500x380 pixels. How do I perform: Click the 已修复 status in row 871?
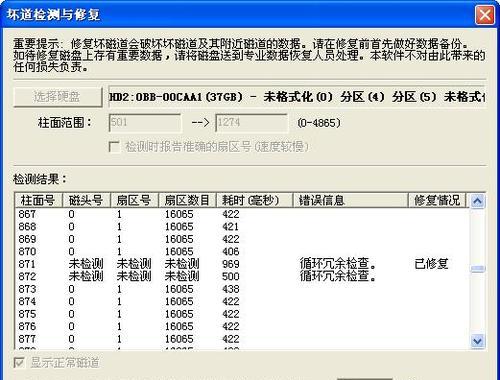[431, 264]
